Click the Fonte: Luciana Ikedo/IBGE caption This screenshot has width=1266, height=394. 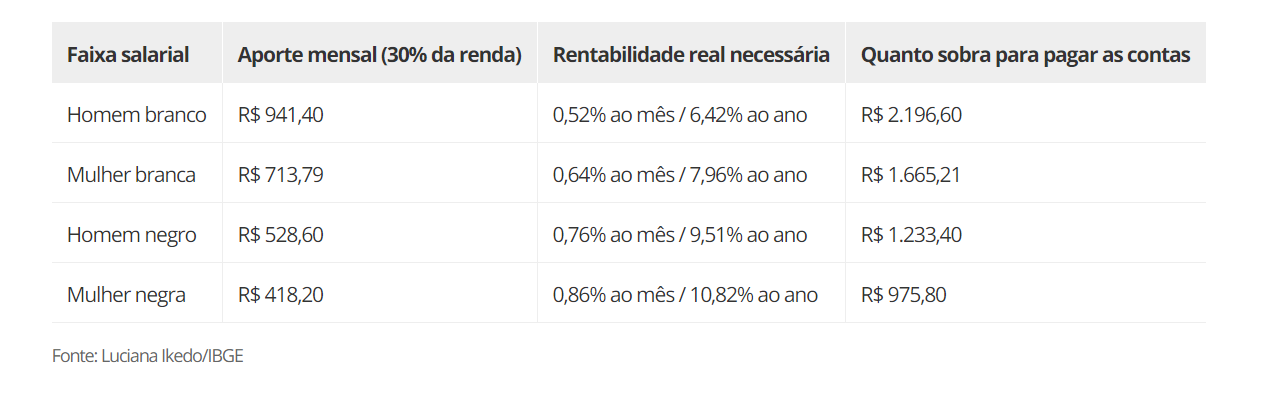pos(148,356)
